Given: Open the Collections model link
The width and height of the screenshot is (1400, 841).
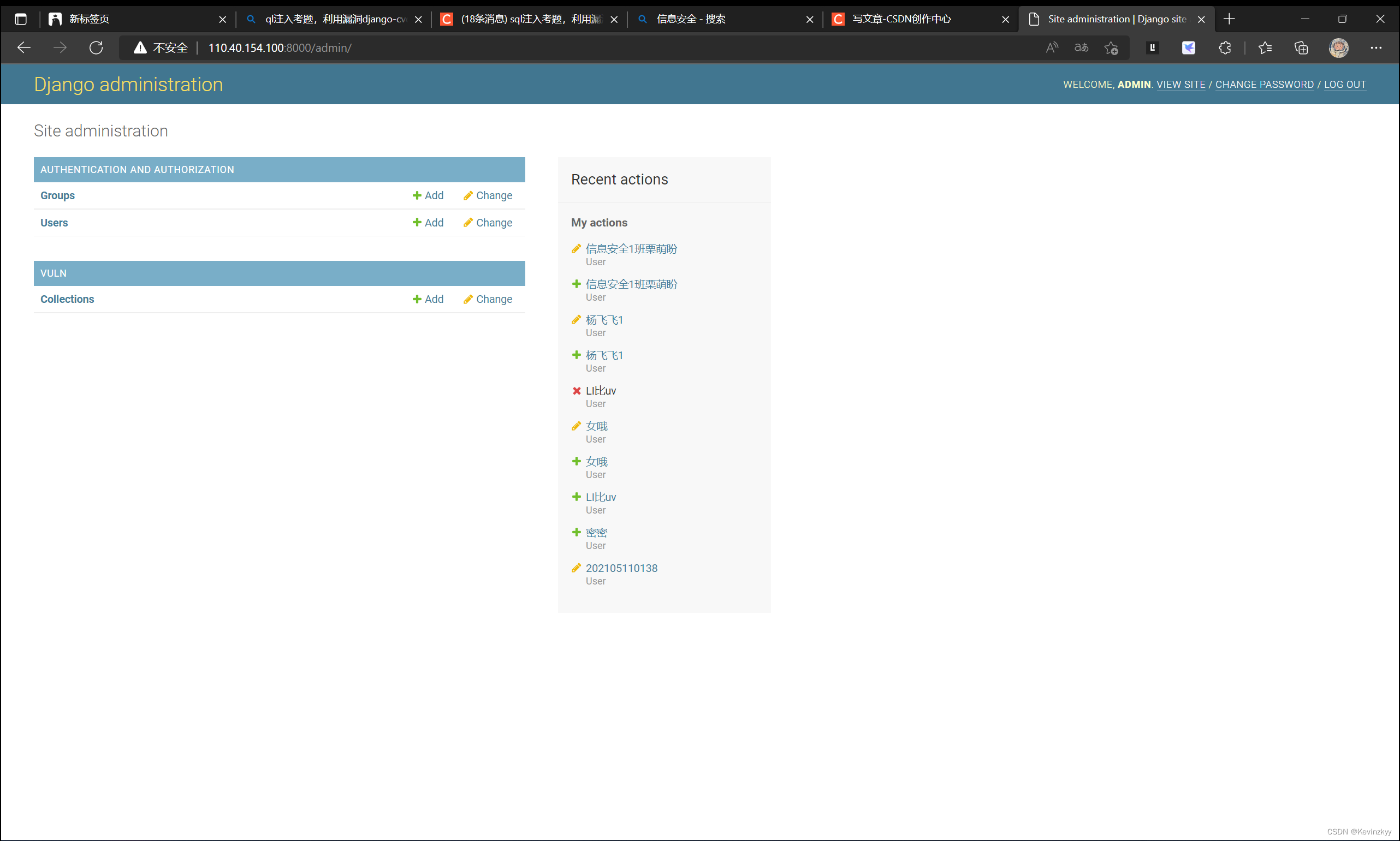Looking at the screenshot, I should coord(67,299).
